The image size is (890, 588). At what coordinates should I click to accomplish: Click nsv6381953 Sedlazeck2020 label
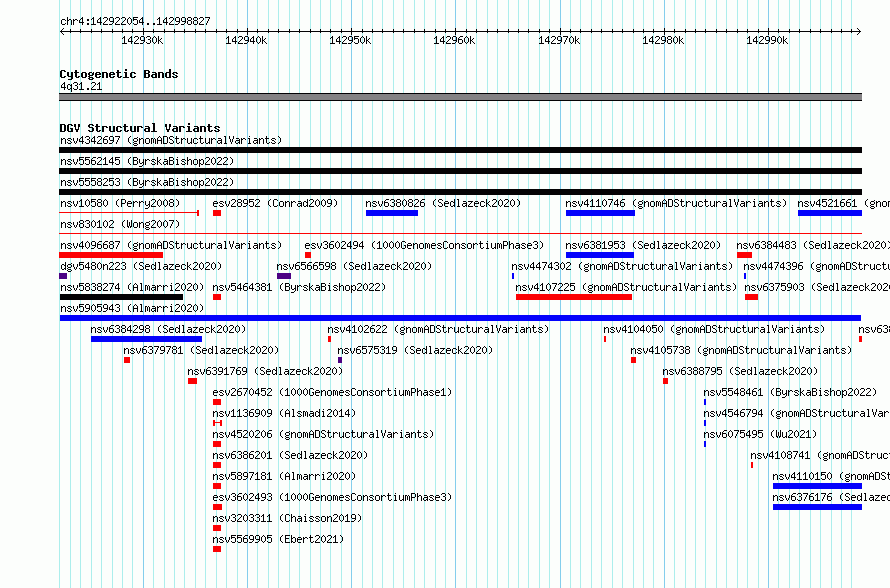click(643, 245)
